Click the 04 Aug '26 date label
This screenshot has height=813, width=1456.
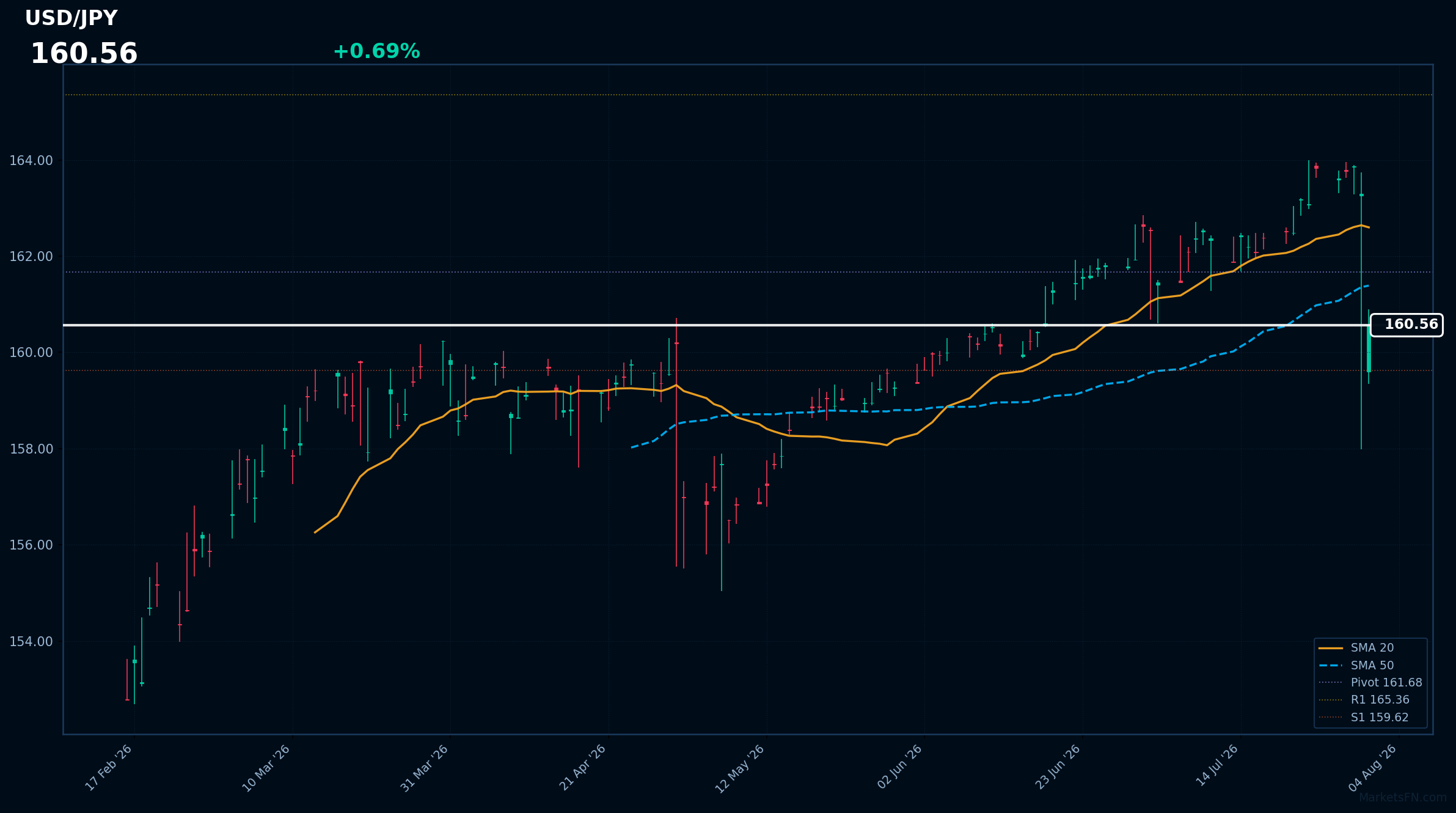pos(1373,768)
